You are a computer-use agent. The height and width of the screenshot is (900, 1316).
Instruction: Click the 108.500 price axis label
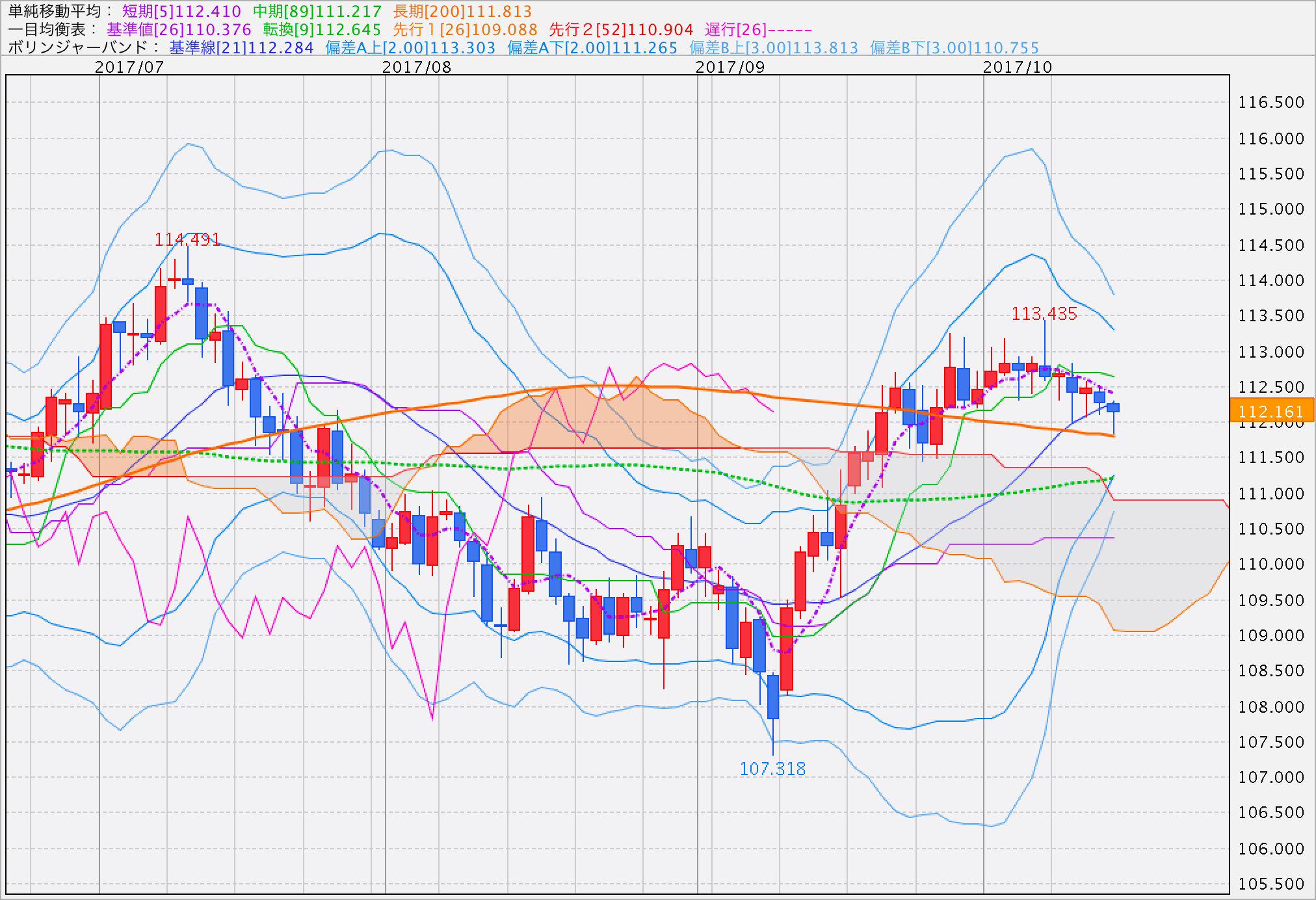click(1271, 670)
